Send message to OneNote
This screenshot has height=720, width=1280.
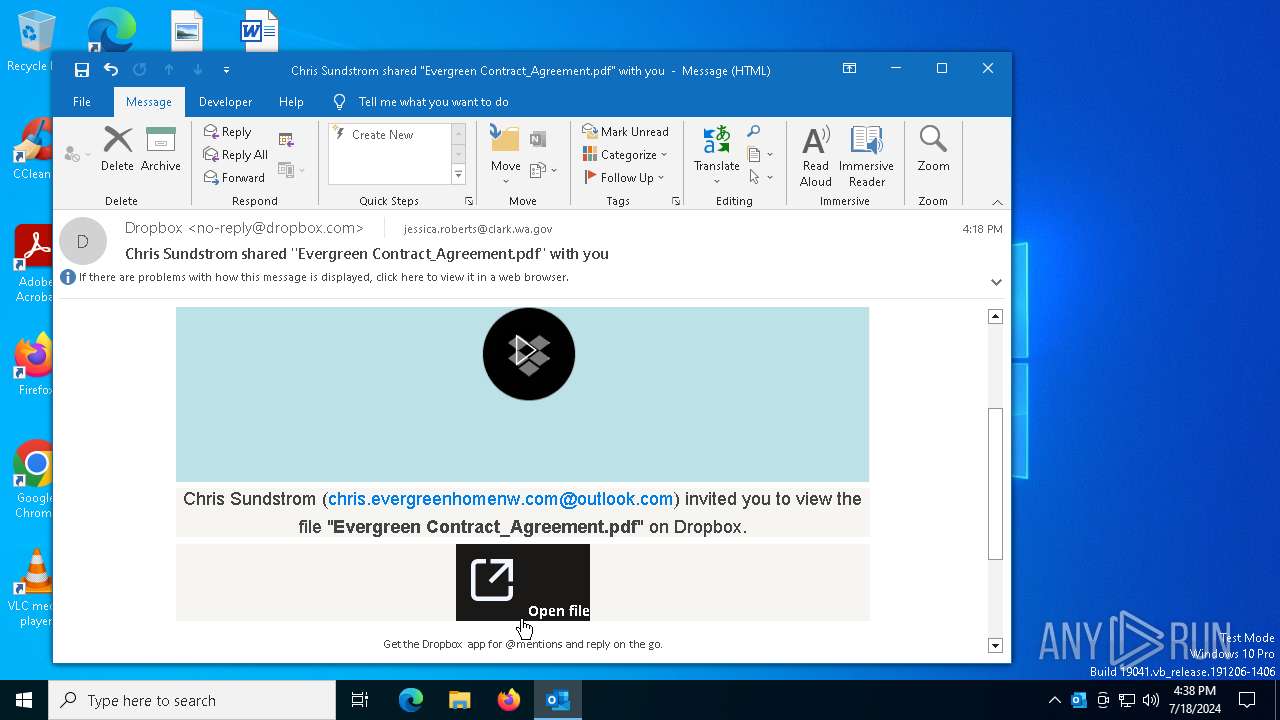[538, 139]
